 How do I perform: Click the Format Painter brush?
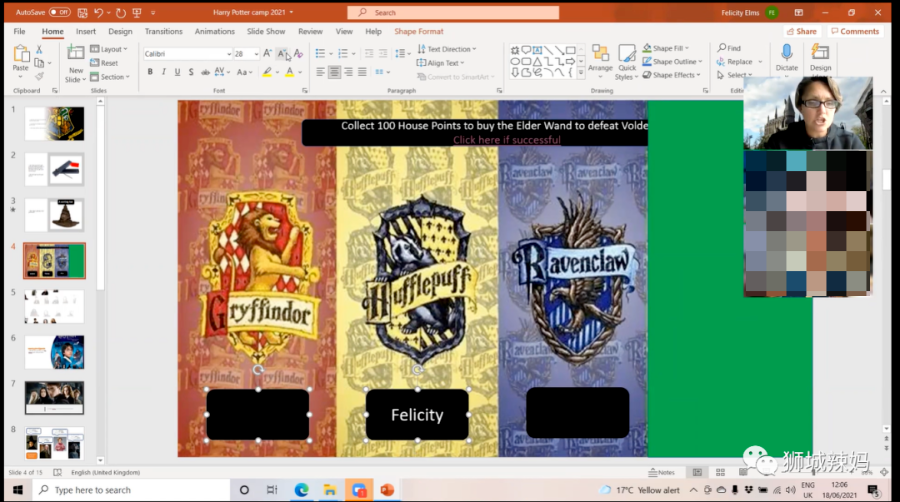[39, 76]
